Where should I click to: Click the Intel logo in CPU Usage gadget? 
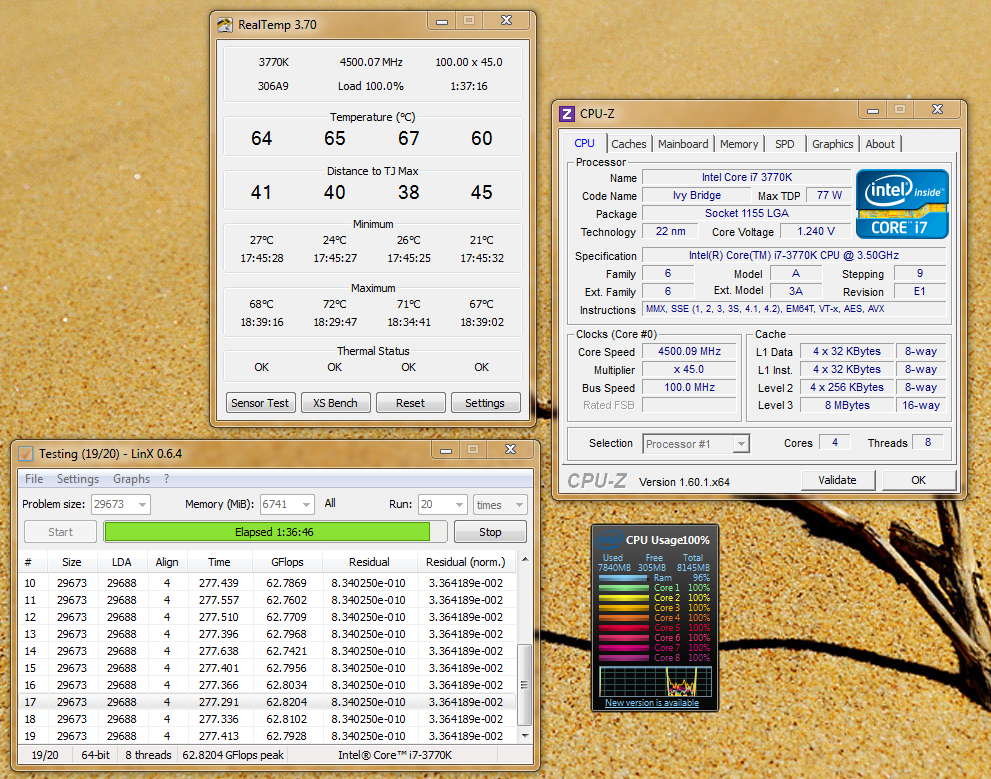[608, 540]
